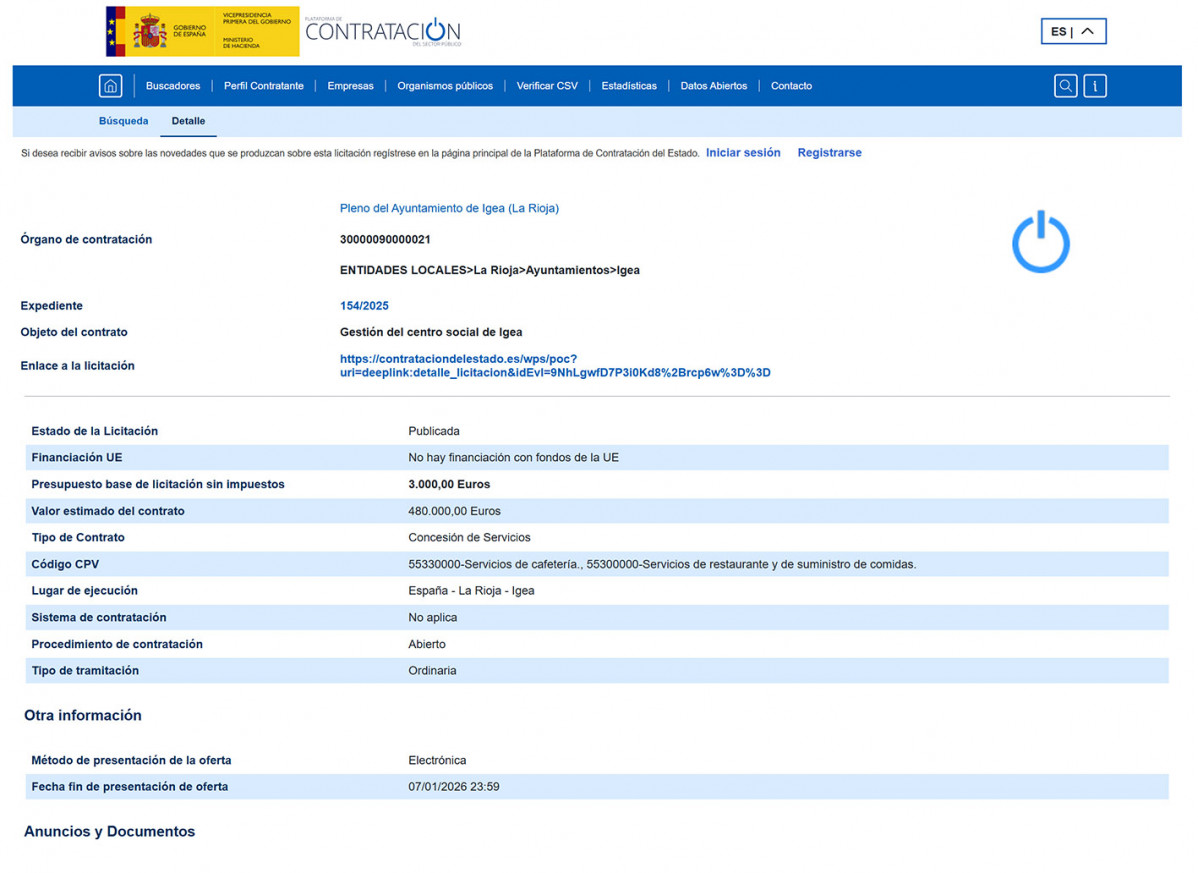Open the Buscadores menu

(173, 86)
